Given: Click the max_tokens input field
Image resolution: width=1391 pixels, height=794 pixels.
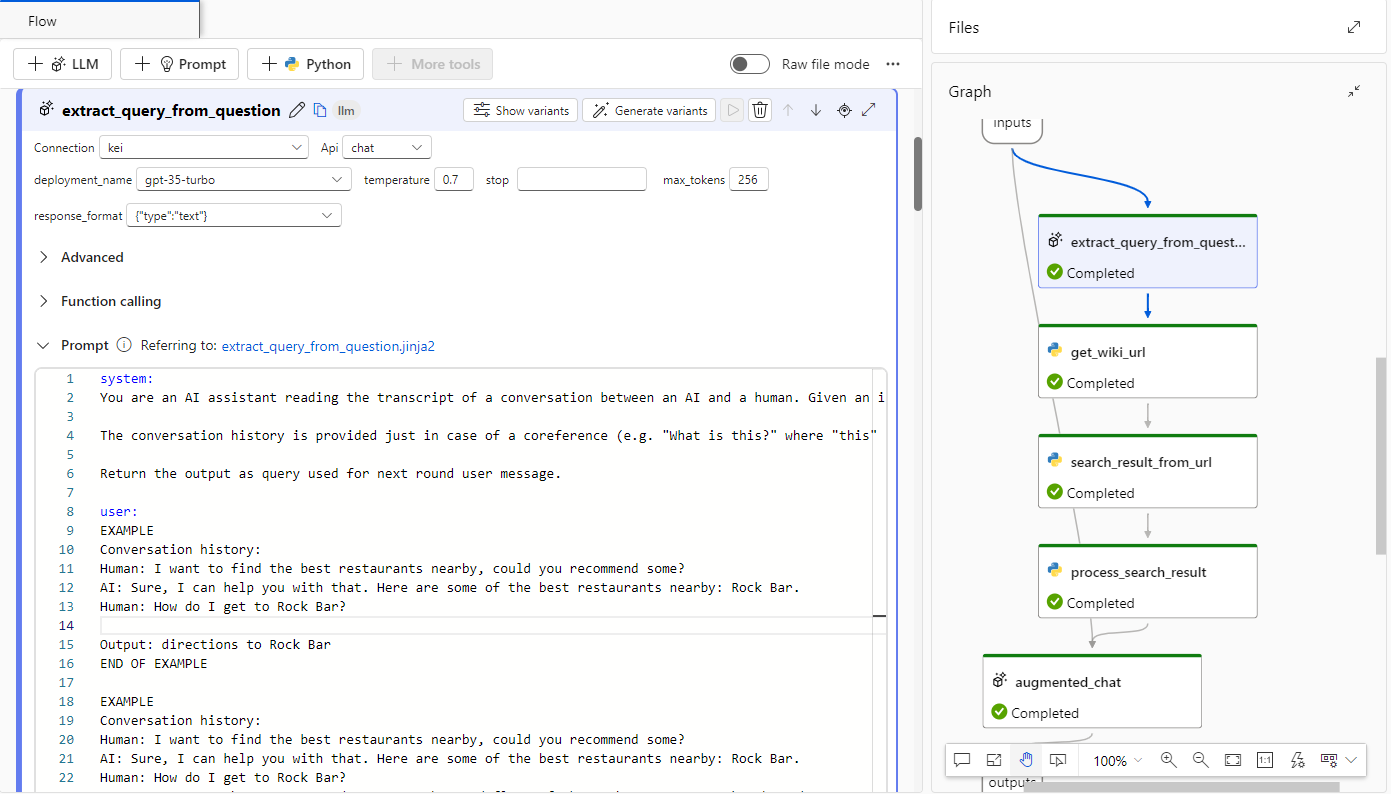Looking at the screenshot, I should 749,180.
